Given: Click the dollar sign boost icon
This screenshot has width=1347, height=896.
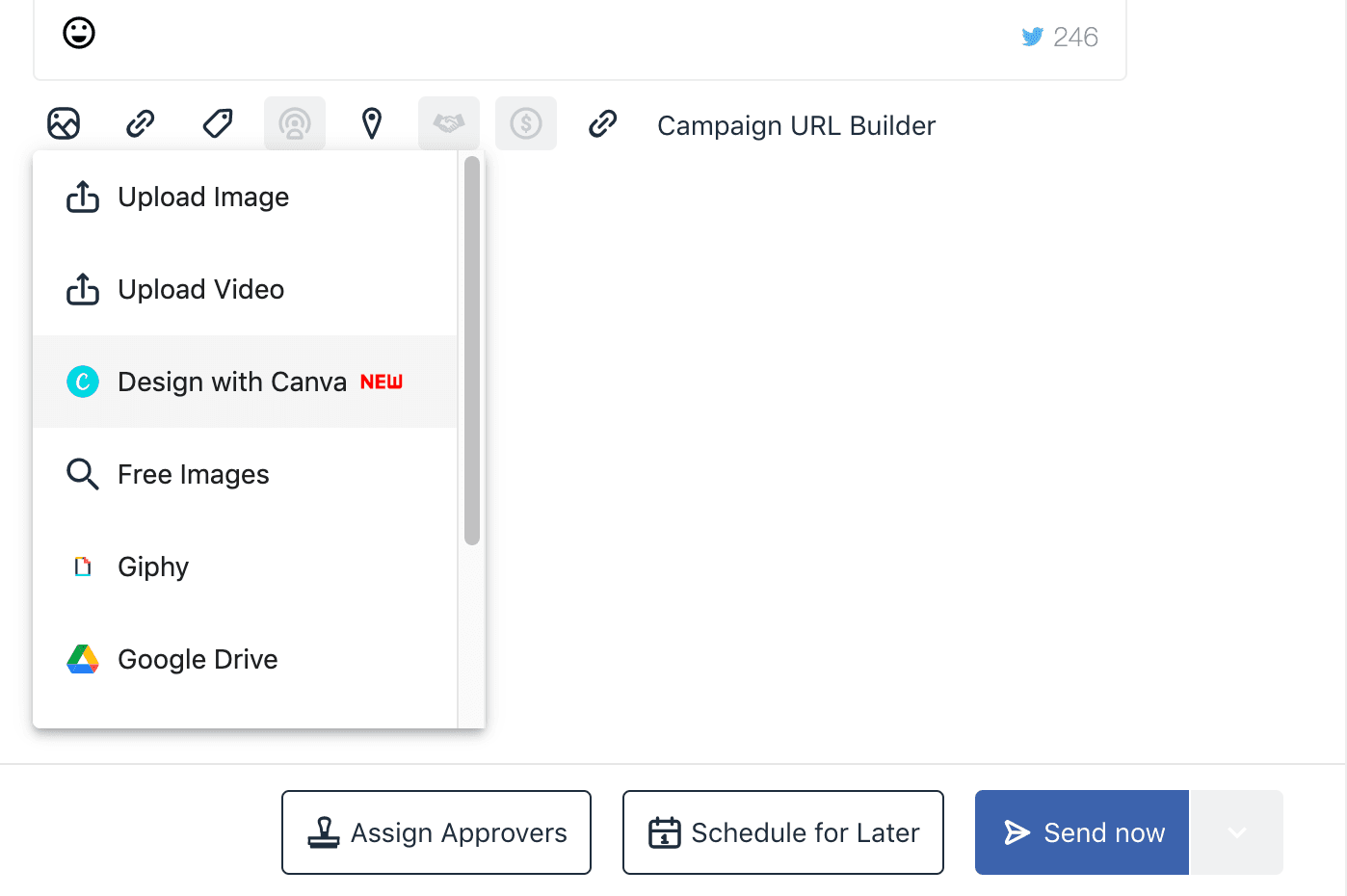Looking at the screenshot, I should (526, 123).
